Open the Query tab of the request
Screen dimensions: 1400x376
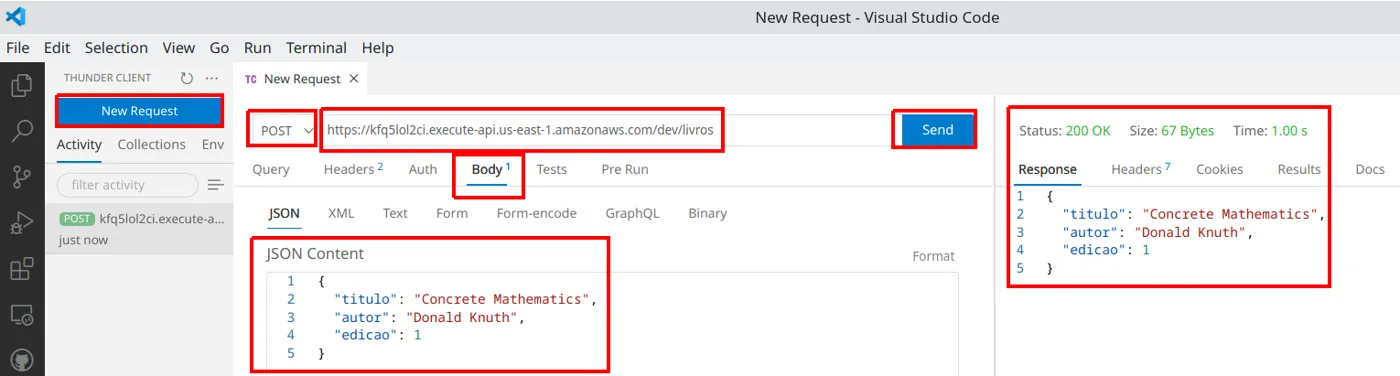coord(270,170)
